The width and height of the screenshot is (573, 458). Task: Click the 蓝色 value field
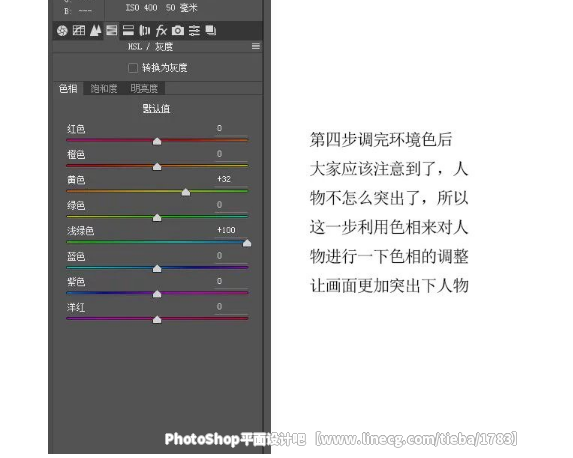231,256
